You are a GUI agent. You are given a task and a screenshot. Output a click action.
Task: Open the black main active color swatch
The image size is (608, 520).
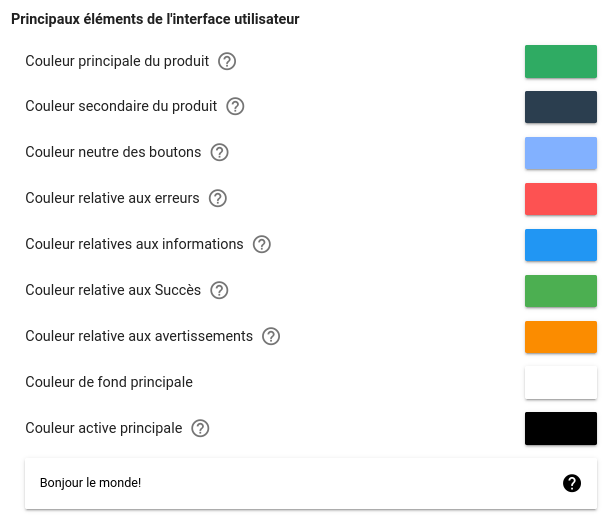(561, 428)
